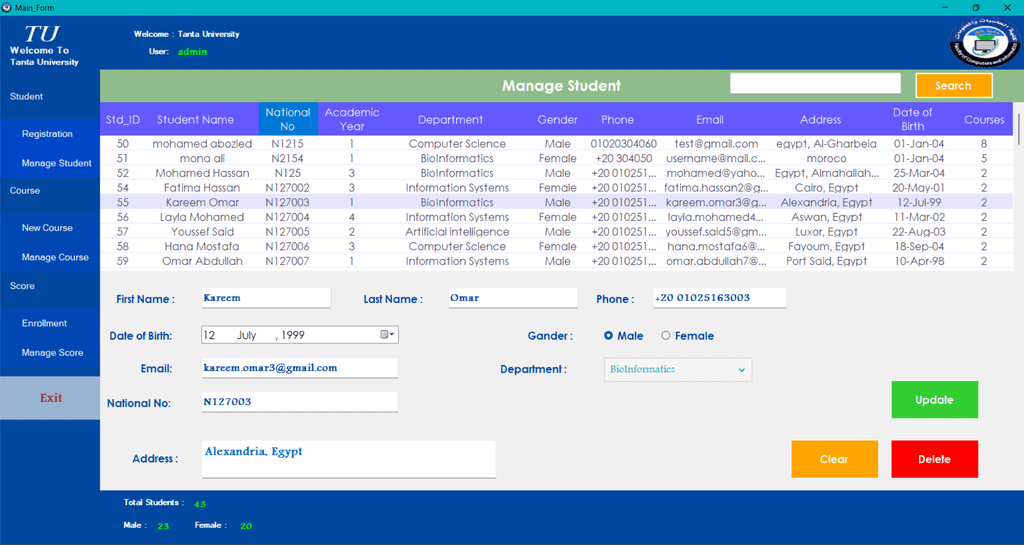Click the search text field
The height and width of the screenshot is (545, 1024).
pos(815,84)
